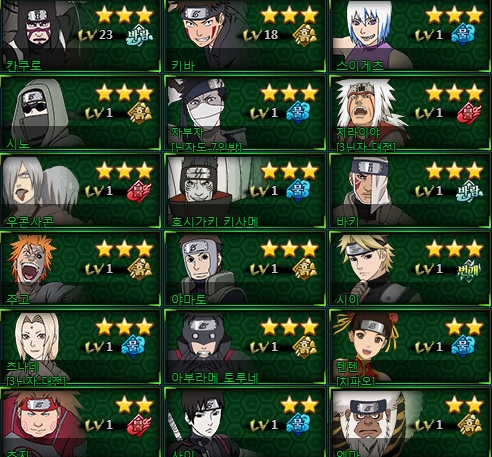Click the wind element icon on 바키 card
This screenshot has height=457, width=492.
click(x=469, y=191)
